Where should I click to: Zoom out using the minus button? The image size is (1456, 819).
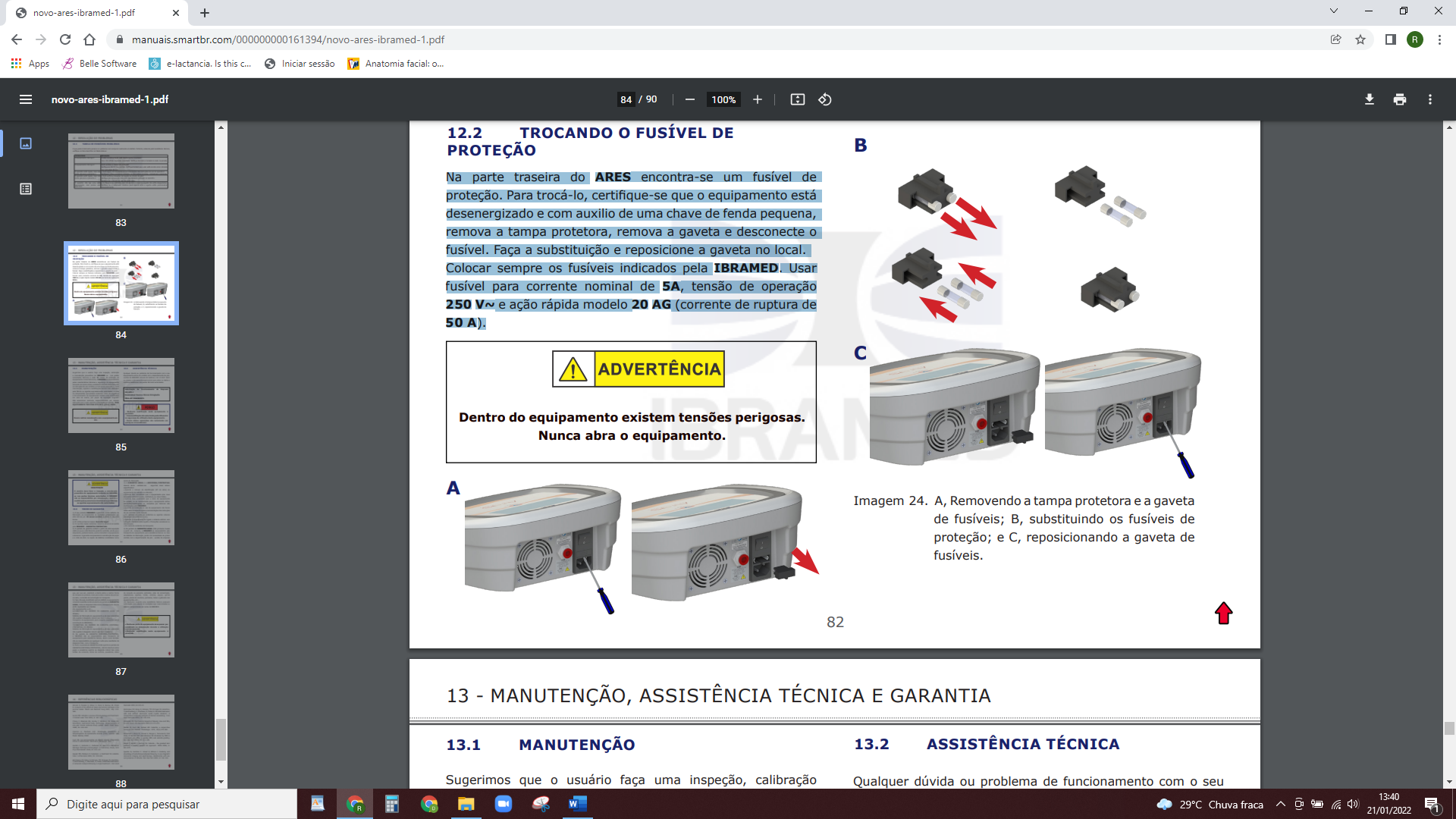(x=690, y=99)
